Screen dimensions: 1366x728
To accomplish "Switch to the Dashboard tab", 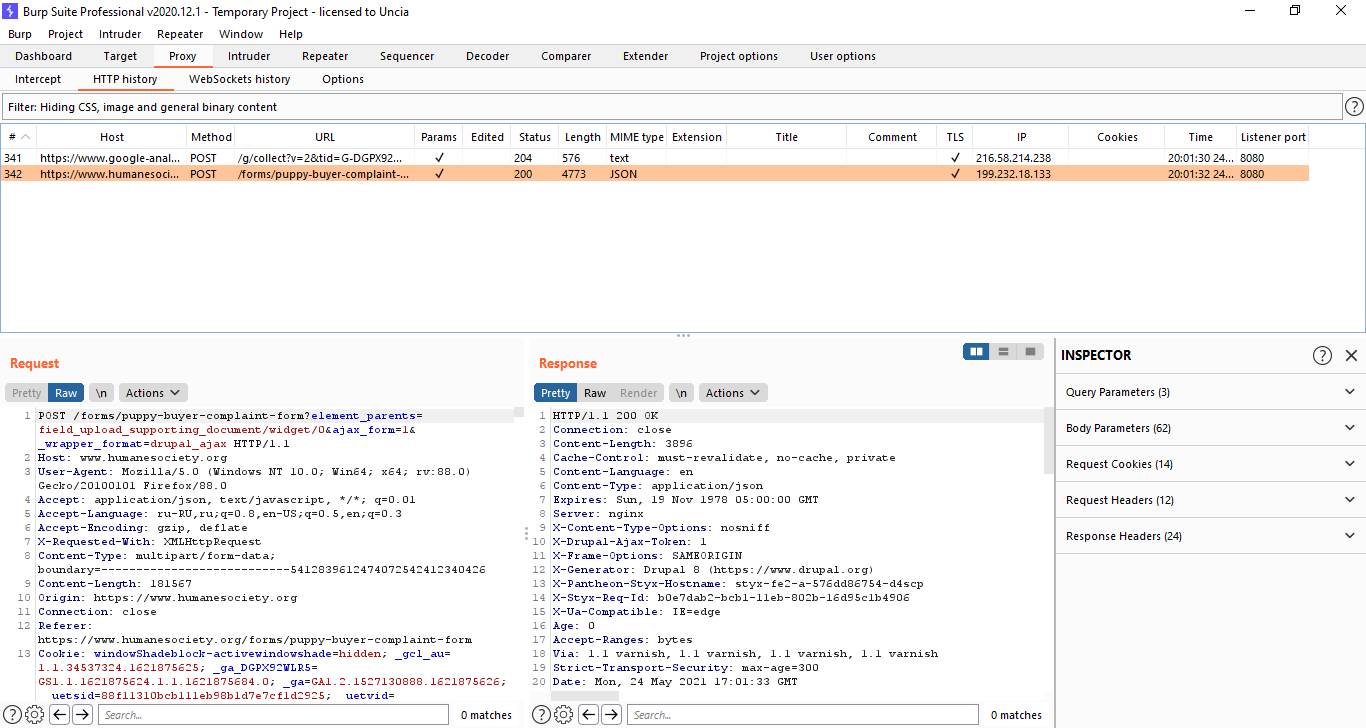I will point(44,56).
